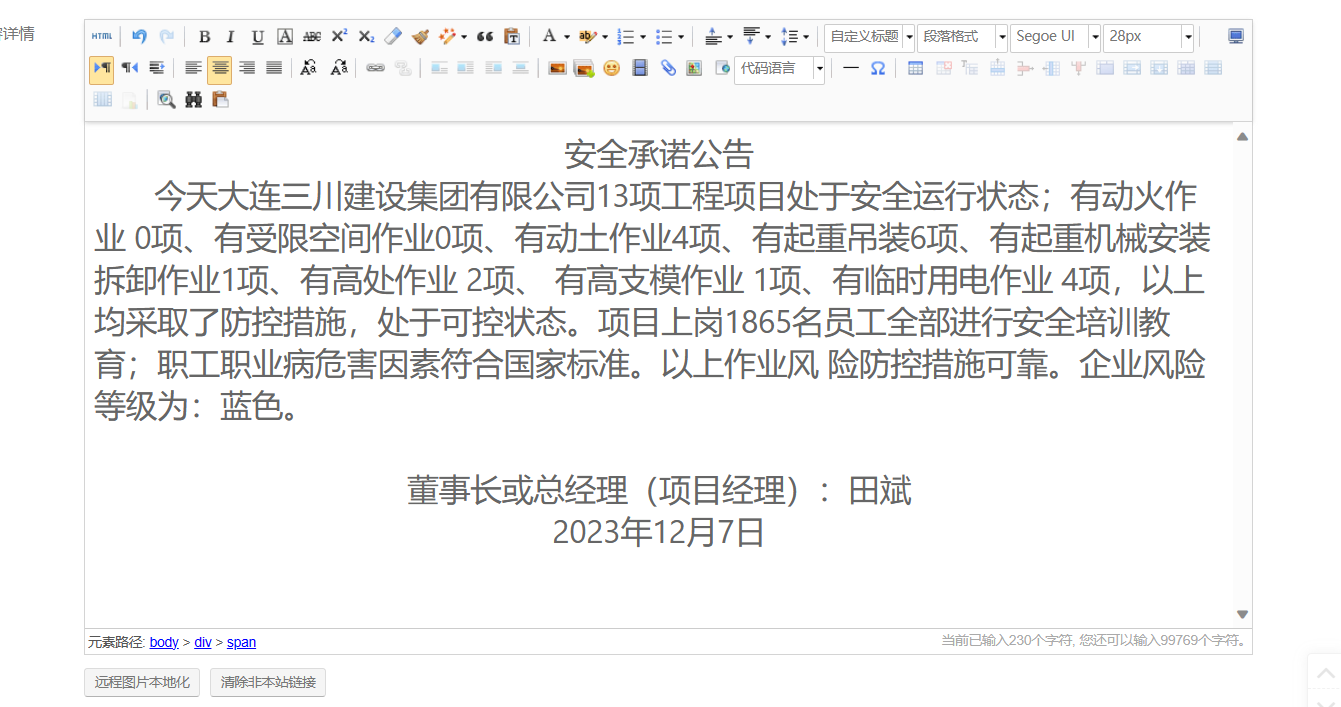The height and width of the screenshot is (707, 1341).
Task: Insert a map
Action: point(694,68)
